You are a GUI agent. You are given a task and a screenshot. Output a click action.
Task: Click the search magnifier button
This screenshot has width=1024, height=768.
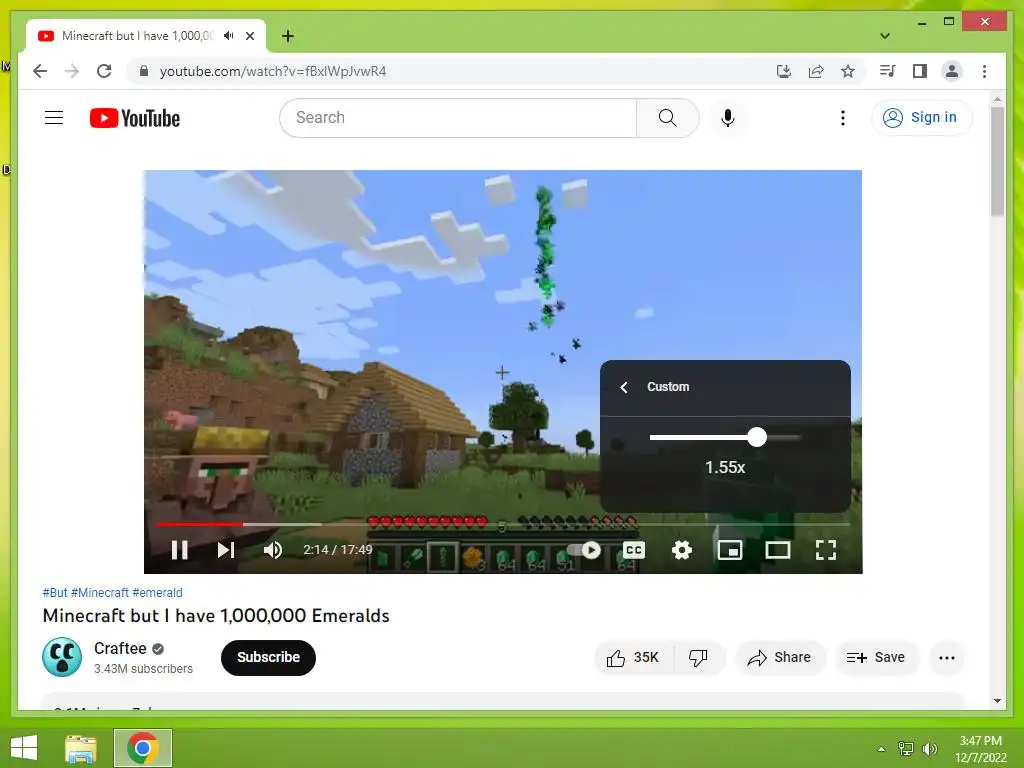coord(667,118)
